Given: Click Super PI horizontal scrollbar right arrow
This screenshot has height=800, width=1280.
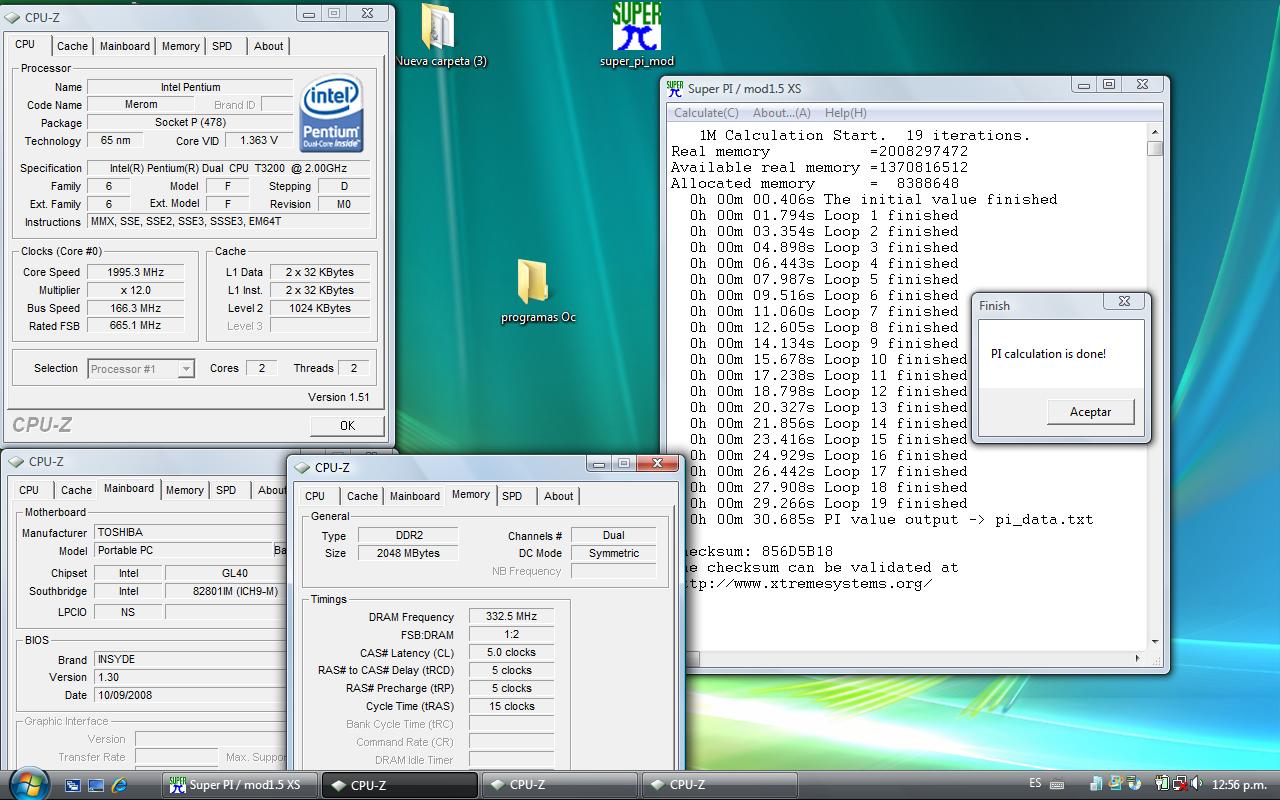Looking at the screenshot, I should 1139,658.
